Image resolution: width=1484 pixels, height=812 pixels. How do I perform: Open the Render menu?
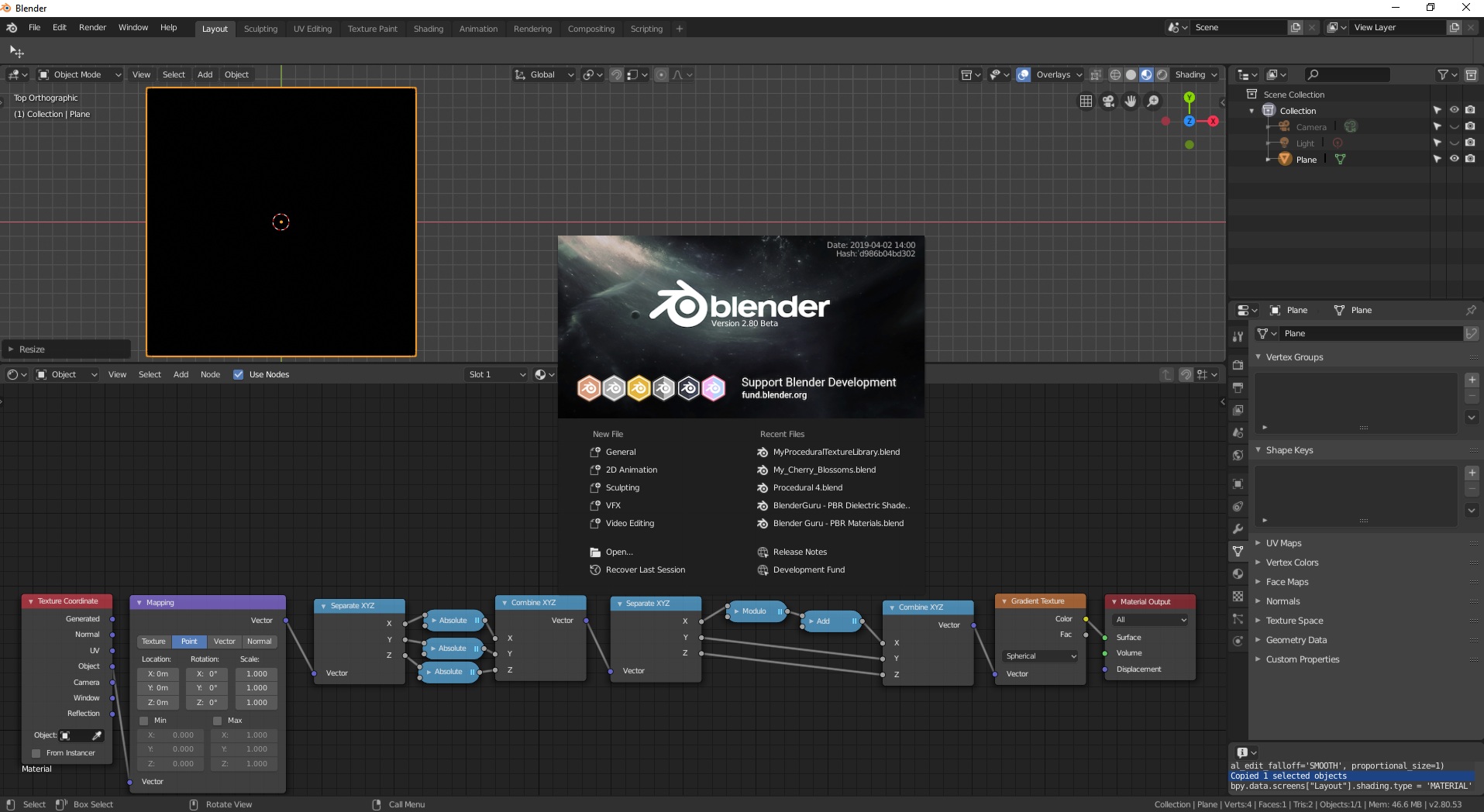point(92,27)
